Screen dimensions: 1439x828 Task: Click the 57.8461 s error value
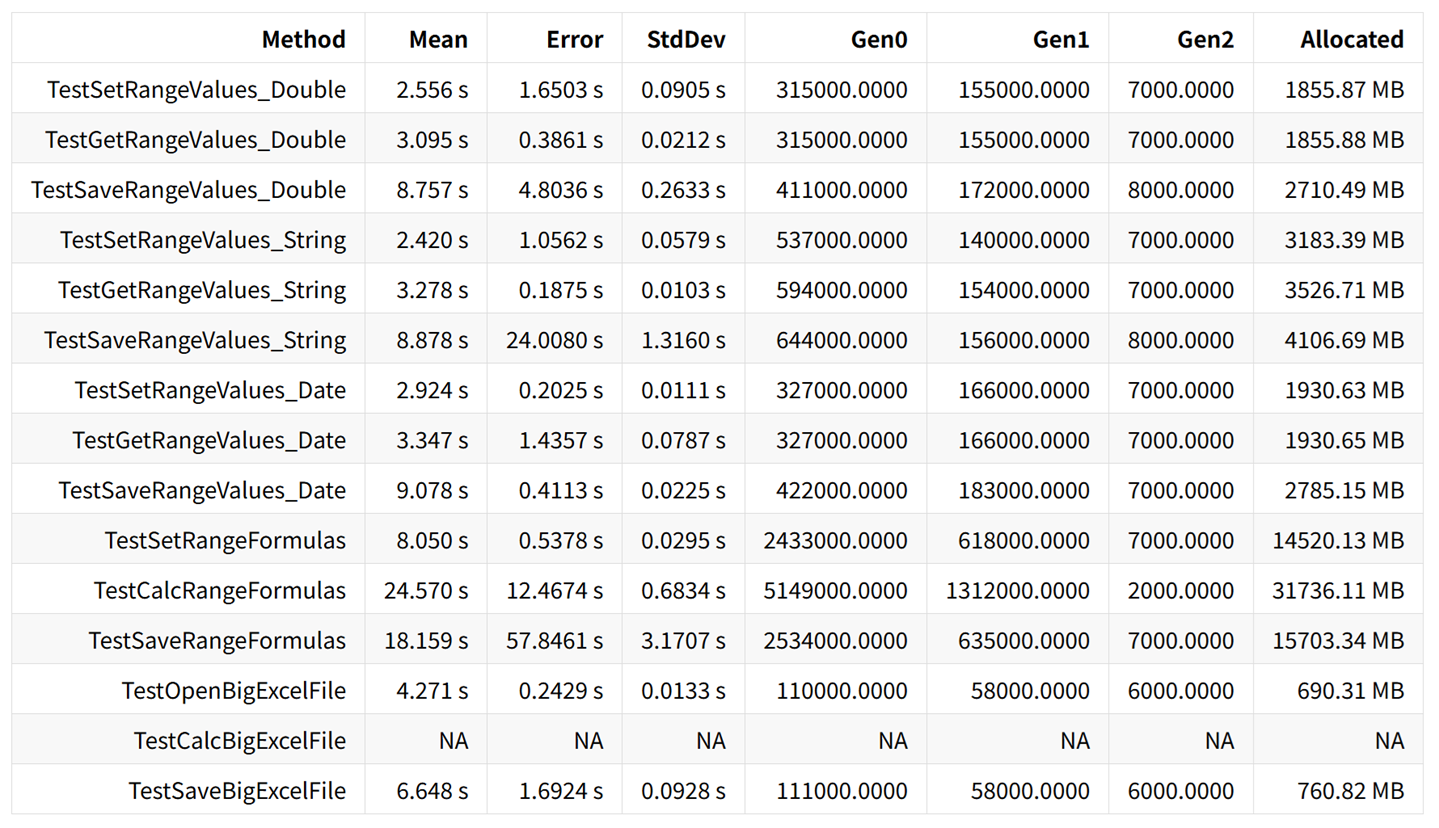[555, 640]
